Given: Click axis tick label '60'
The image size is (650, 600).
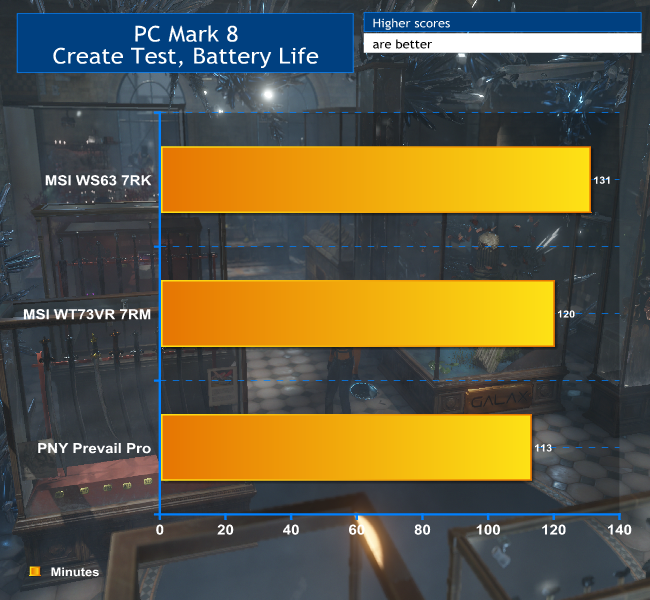Looking at the screenshot, I should tap(357, 530).
